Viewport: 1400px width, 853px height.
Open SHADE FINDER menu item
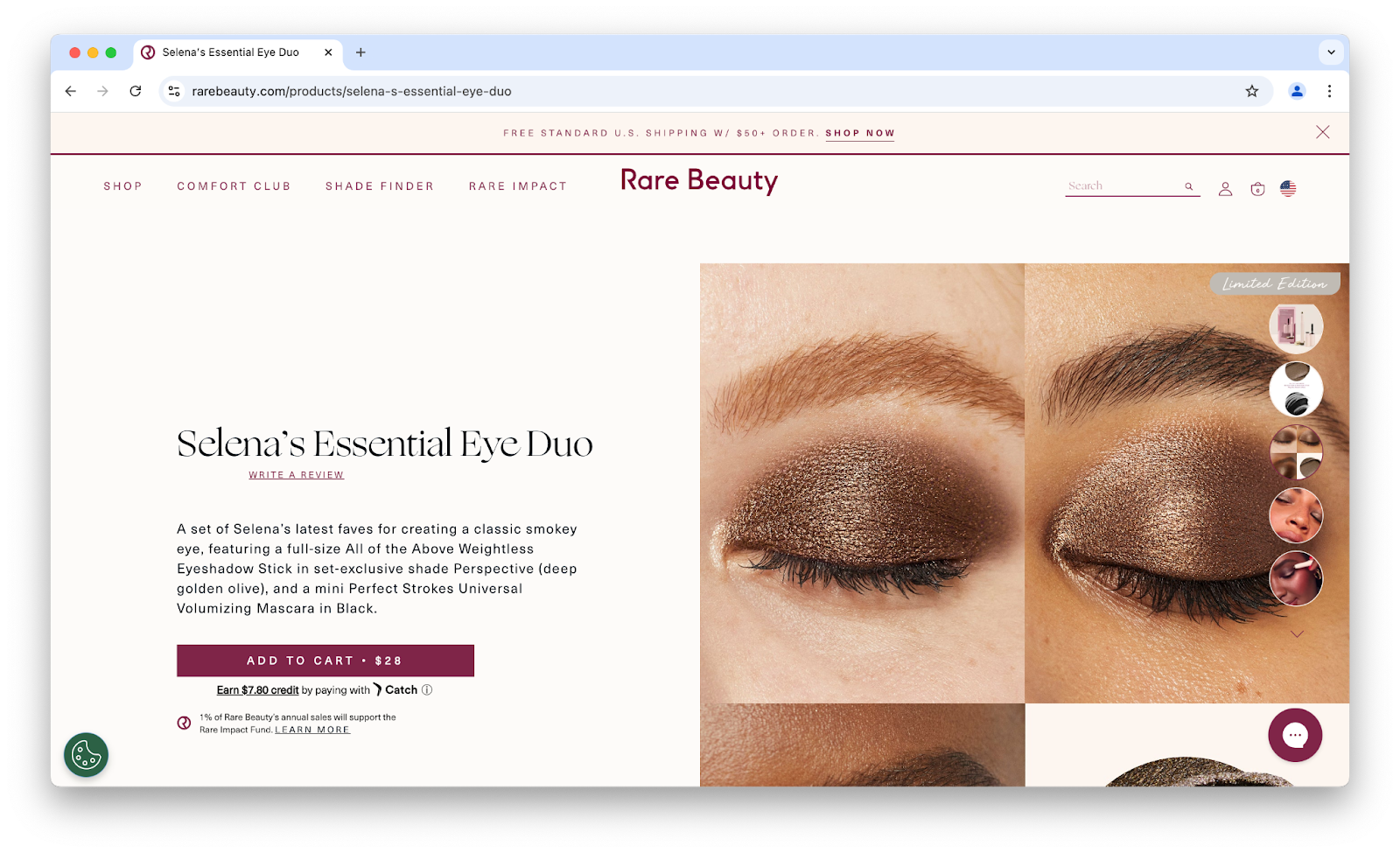pyautogui.click(x=380, y=186)
